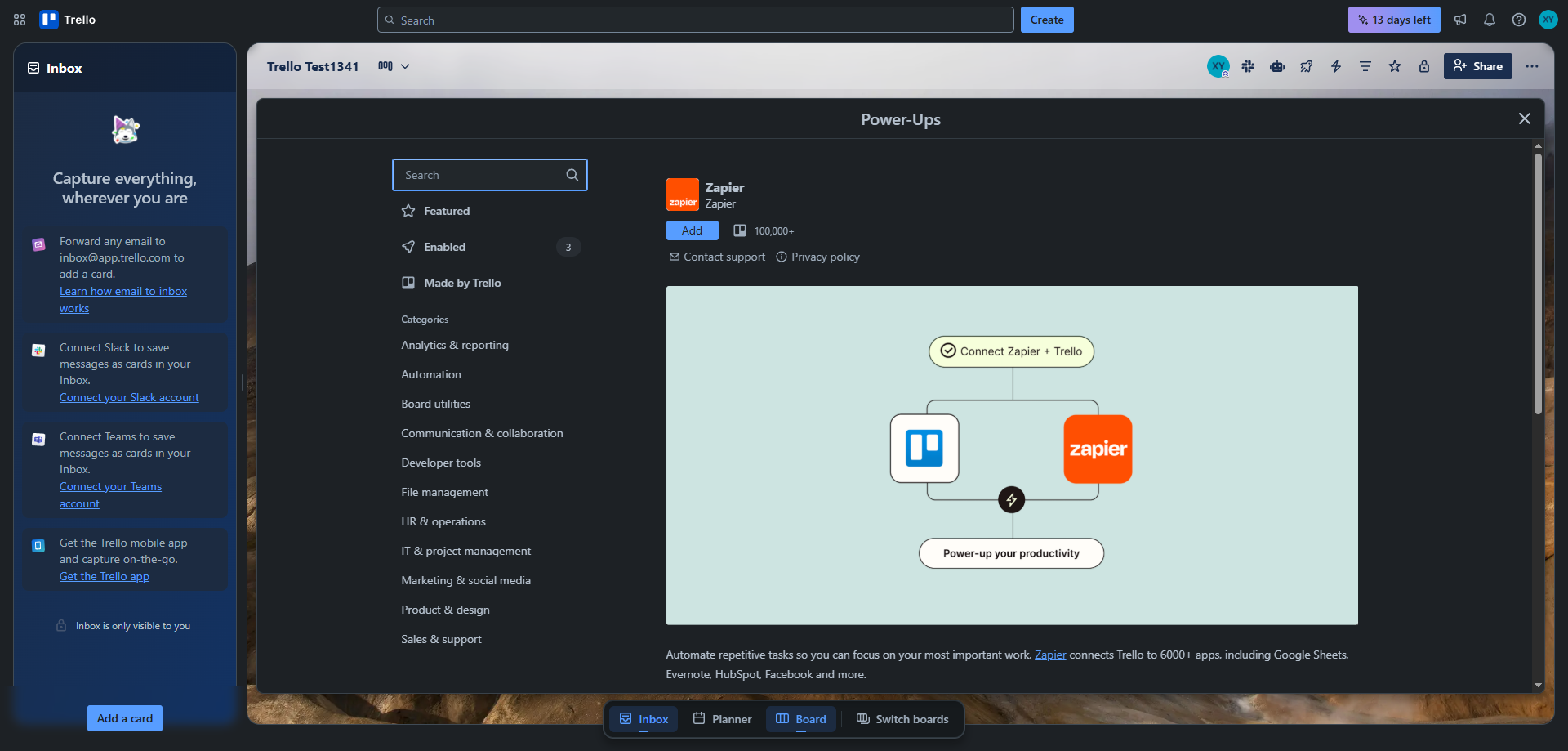1568x751 pixels.
Task: Add the Zapier Power-Up
Action: [693, 230]
